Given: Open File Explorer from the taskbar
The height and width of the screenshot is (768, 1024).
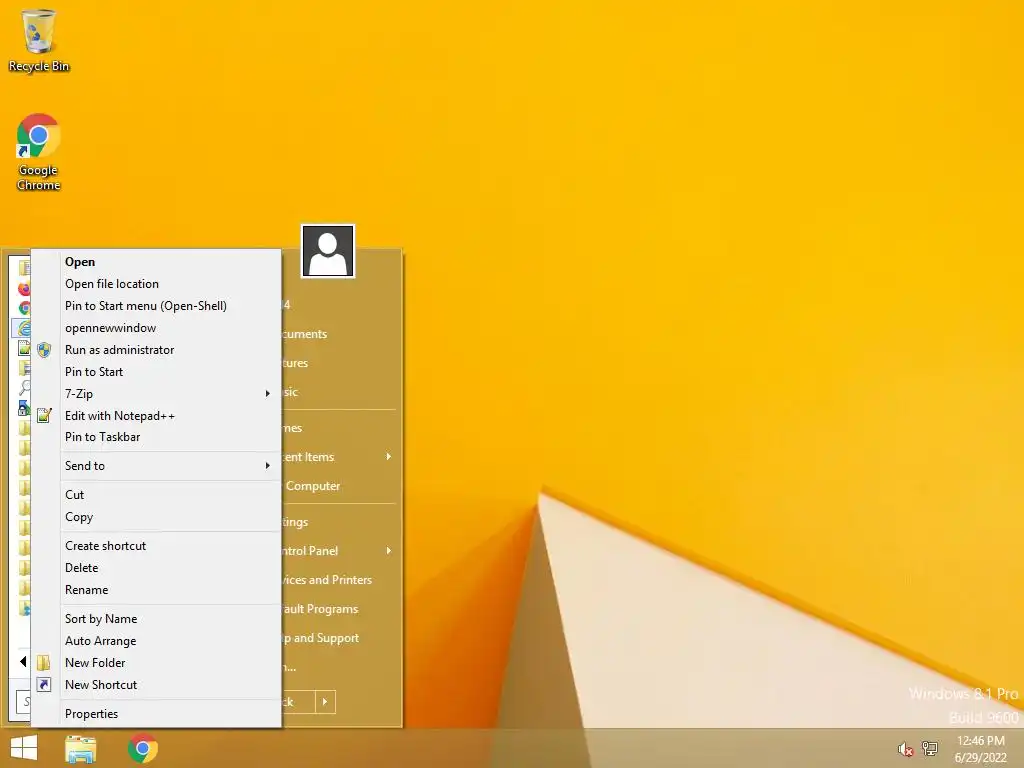Looking at the screenshot, I should (x=81, y=748).
